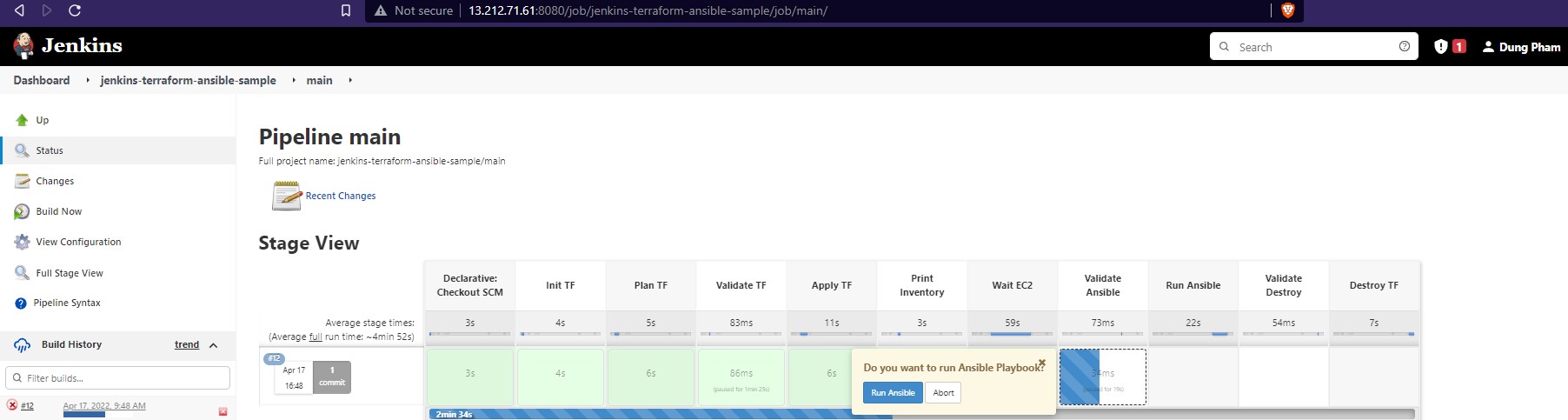
Task: Click failed status icon of build #12
Action: point(12,405)
